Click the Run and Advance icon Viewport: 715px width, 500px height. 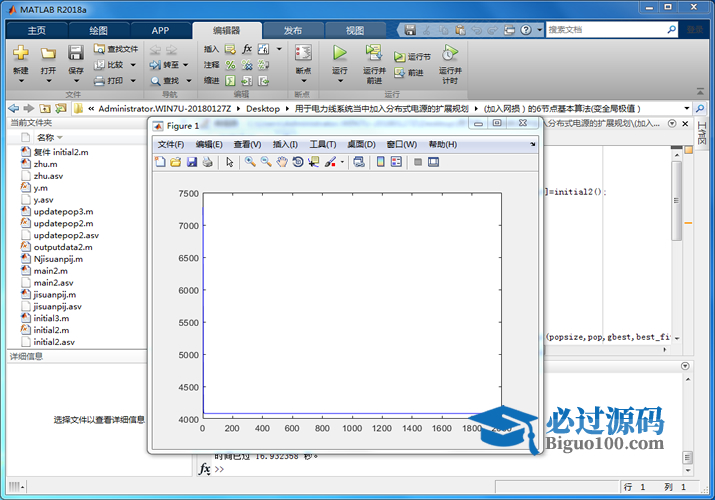(x=374, y=52)
